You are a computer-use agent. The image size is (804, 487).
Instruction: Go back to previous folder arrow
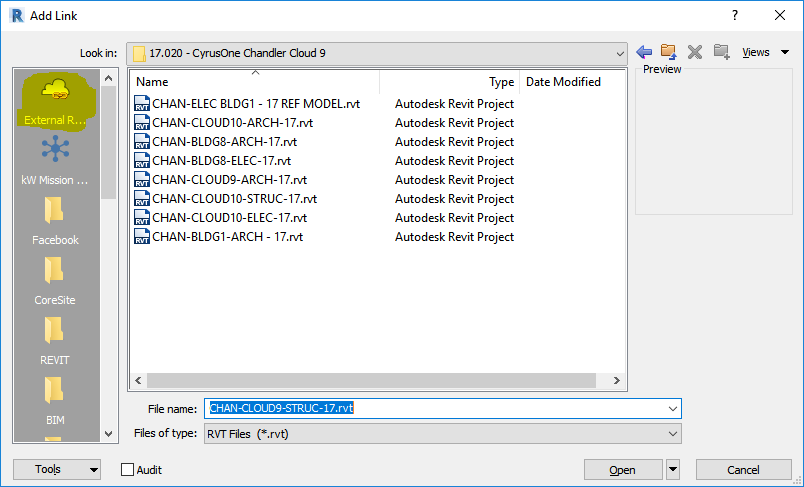[x=644, y=52]
